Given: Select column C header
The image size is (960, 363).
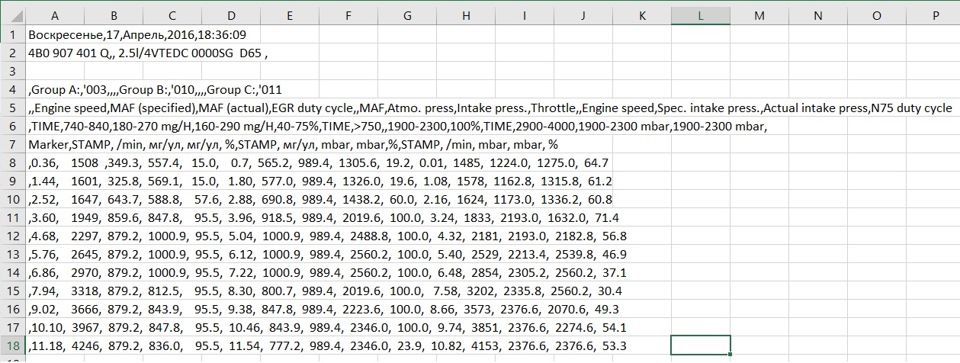Looking at the screenshot, I should coord(173,17).
